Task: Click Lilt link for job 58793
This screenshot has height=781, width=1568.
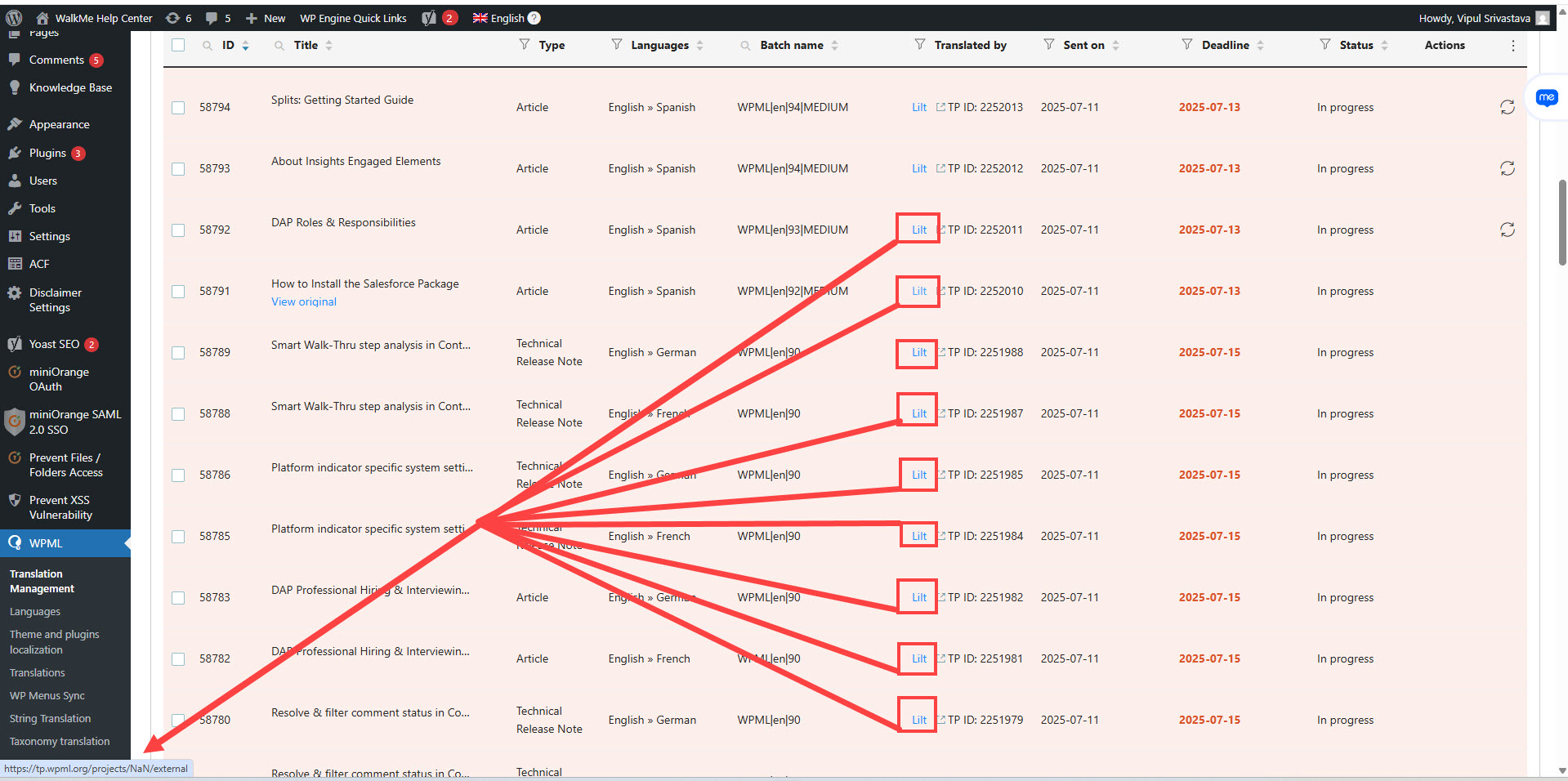Action: pyautogui.click(x=919, y=168)
